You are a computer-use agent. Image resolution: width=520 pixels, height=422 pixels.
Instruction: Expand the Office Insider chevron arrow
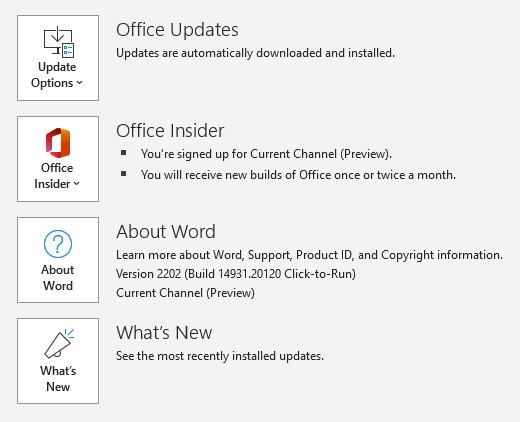(x=77, y=183)
